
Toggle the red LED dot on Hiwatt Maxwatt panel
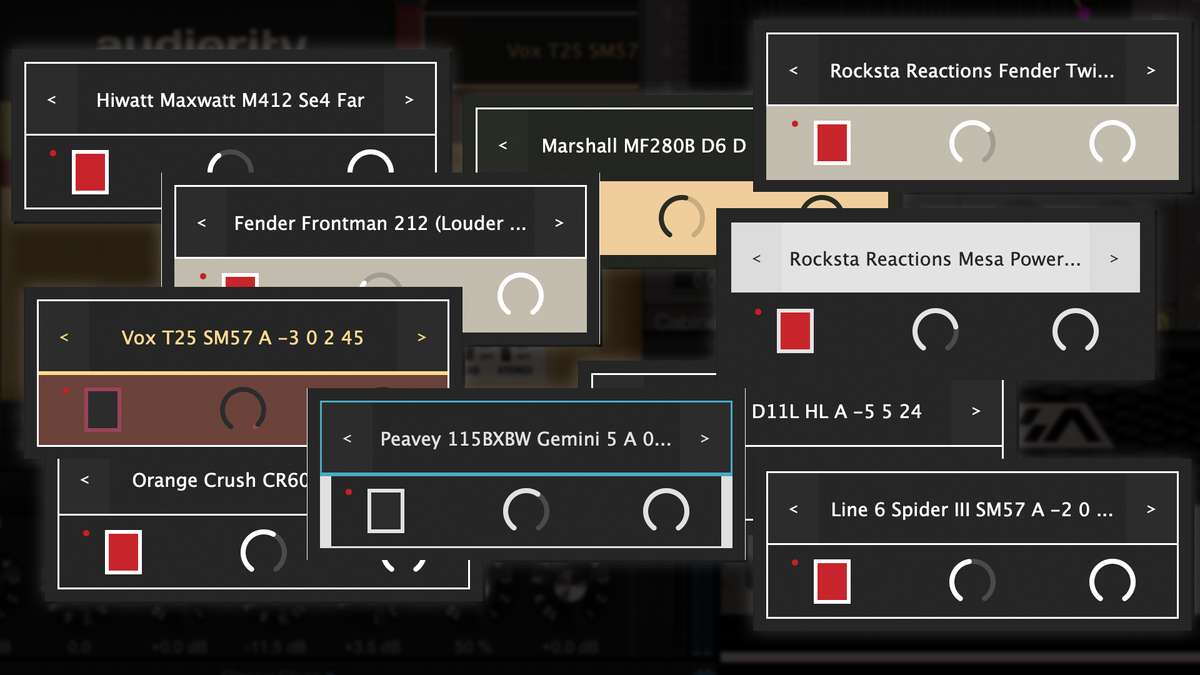55,152
